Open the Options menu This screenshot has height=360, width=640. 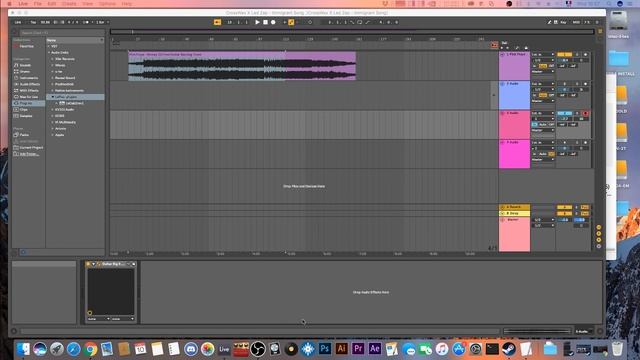pos(107,4)
